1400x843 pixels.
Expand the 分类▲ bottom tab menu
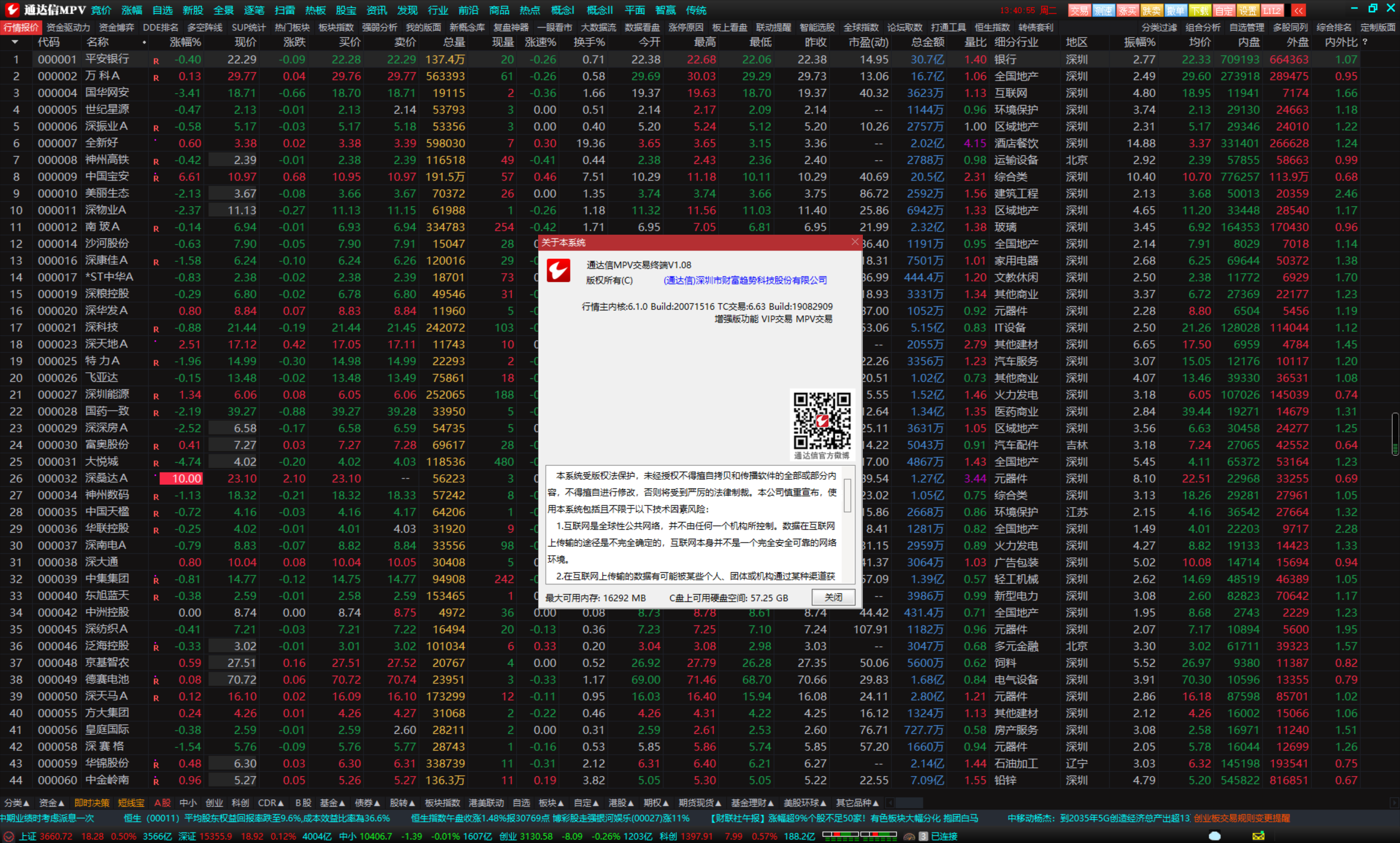(17, 803)
